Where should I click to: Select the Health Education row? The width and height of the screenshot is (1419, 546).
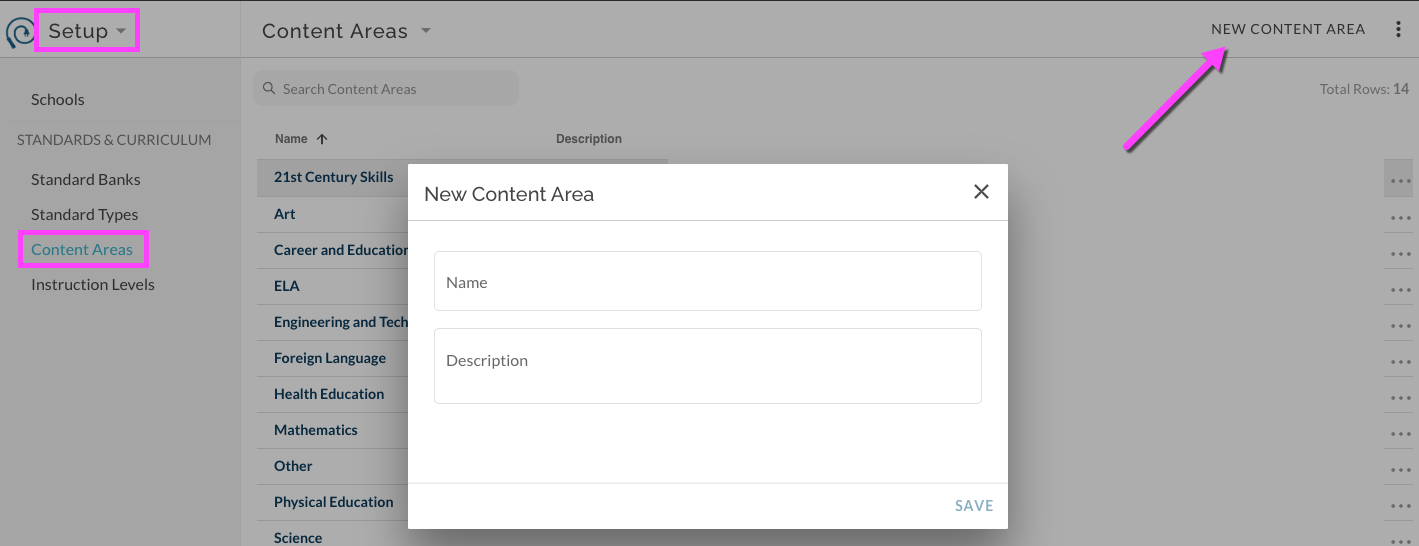pos(329,394)
